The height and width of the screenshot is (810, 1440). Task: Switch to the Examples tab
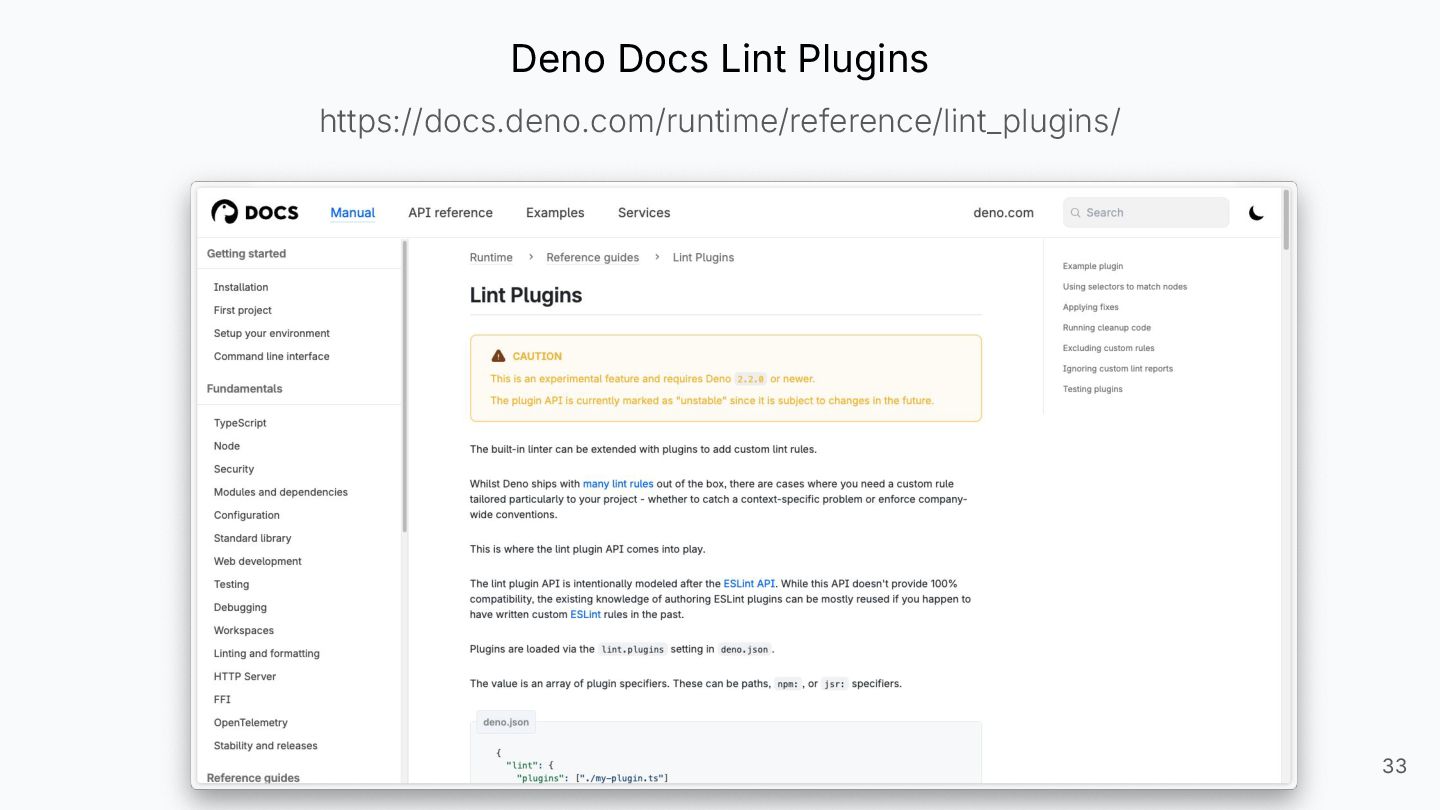(555, 212)
